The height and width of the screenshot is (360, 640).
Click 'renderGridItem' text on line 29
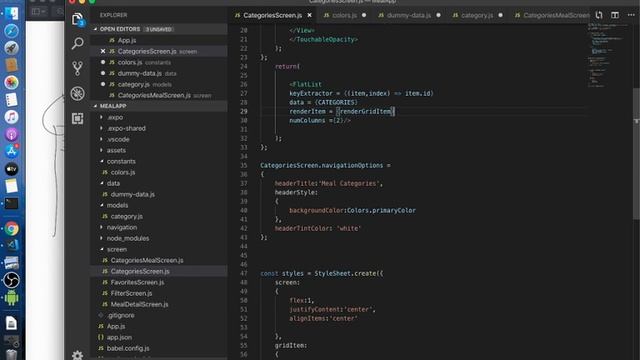365,111
